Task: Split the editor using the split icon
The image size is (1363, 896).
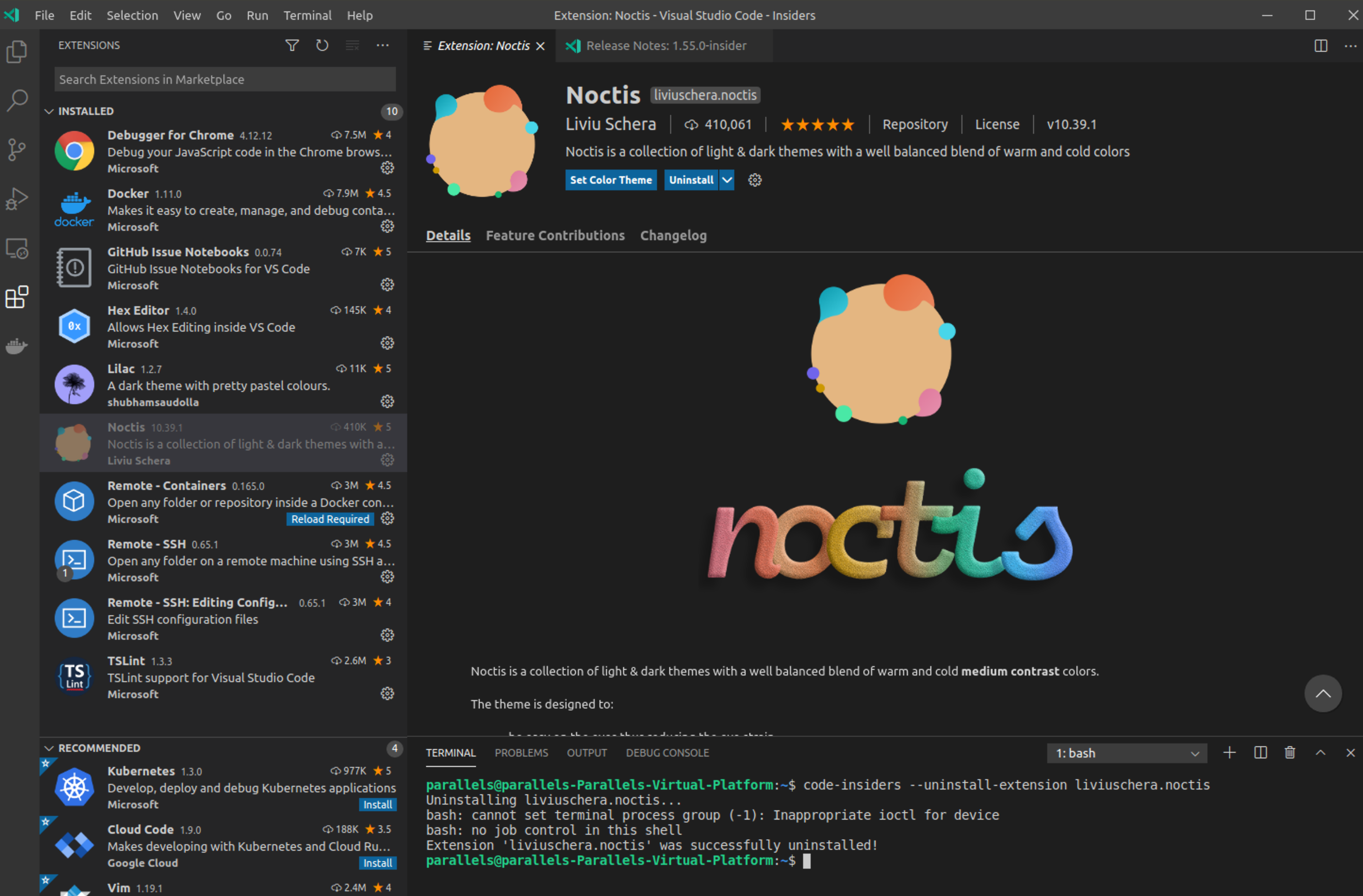Action: 1321,45
